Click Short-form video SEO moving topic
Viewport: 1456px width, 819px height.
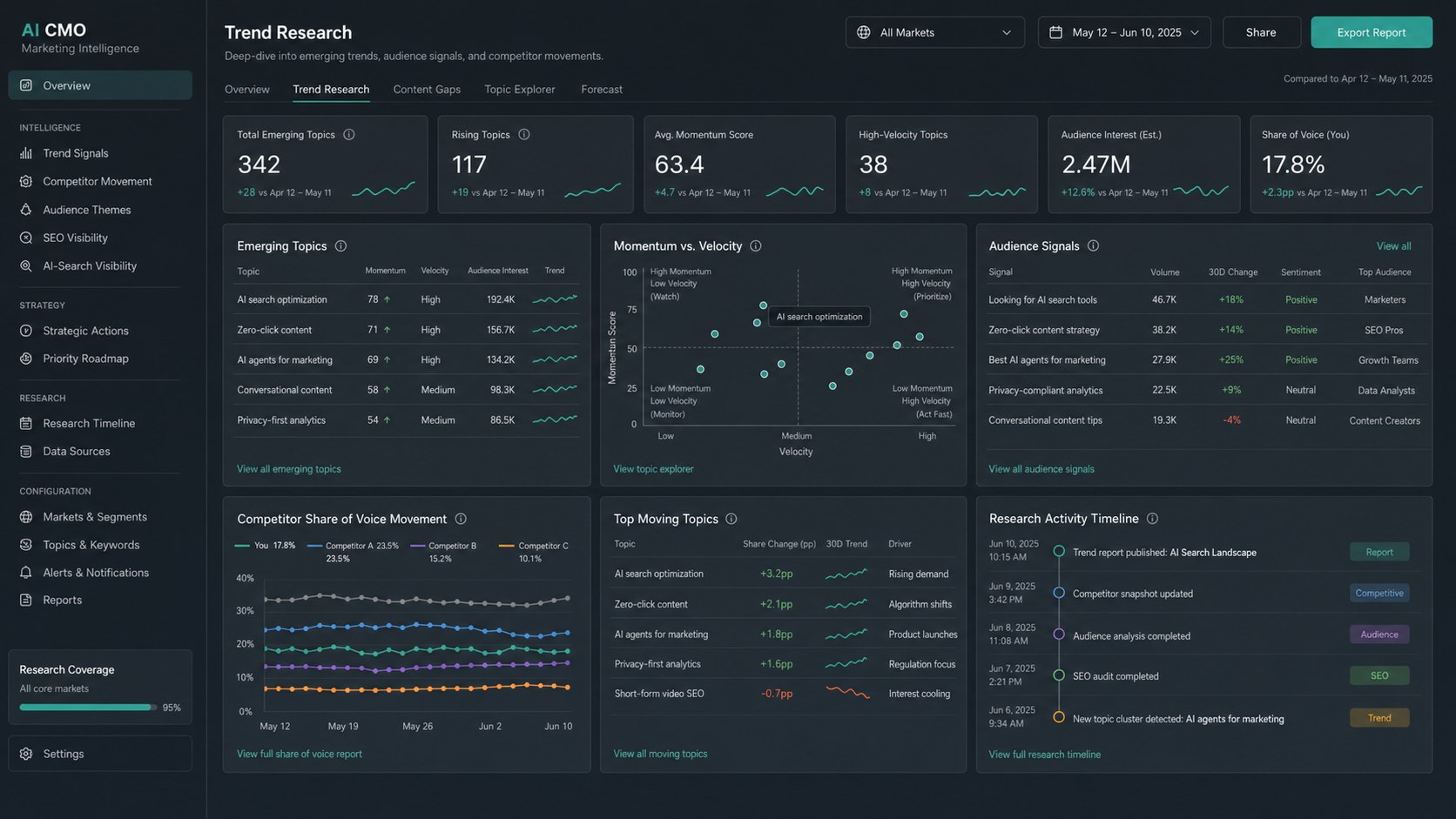(659, 694)
